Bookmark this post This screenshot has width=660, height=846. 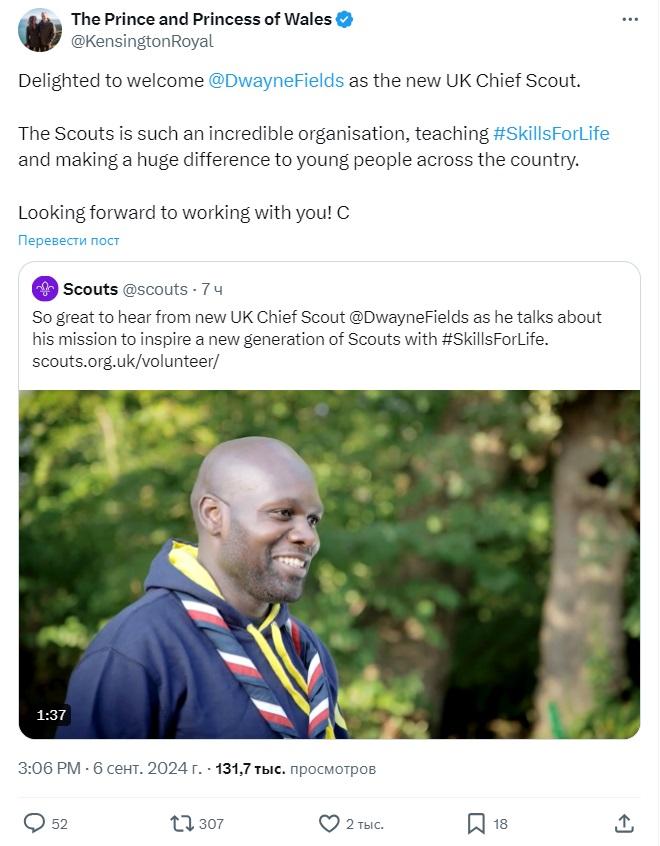click(x=477, y=823)
